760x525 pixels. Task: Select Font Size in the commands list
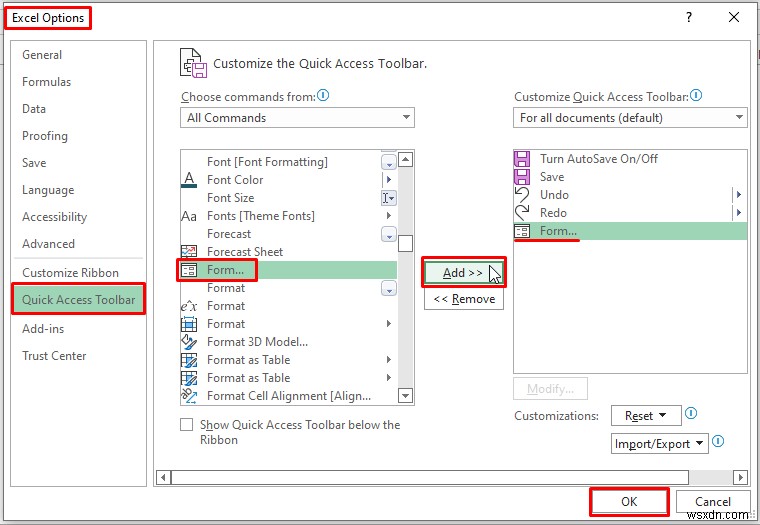(288, 198)
